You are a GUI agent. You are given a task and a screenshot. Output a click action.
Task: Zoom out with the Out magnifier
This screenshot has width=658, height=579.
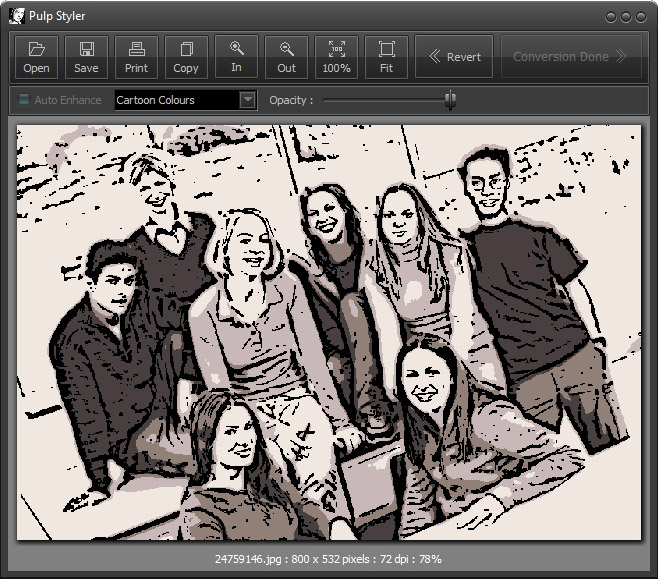[x=286, y=57]
